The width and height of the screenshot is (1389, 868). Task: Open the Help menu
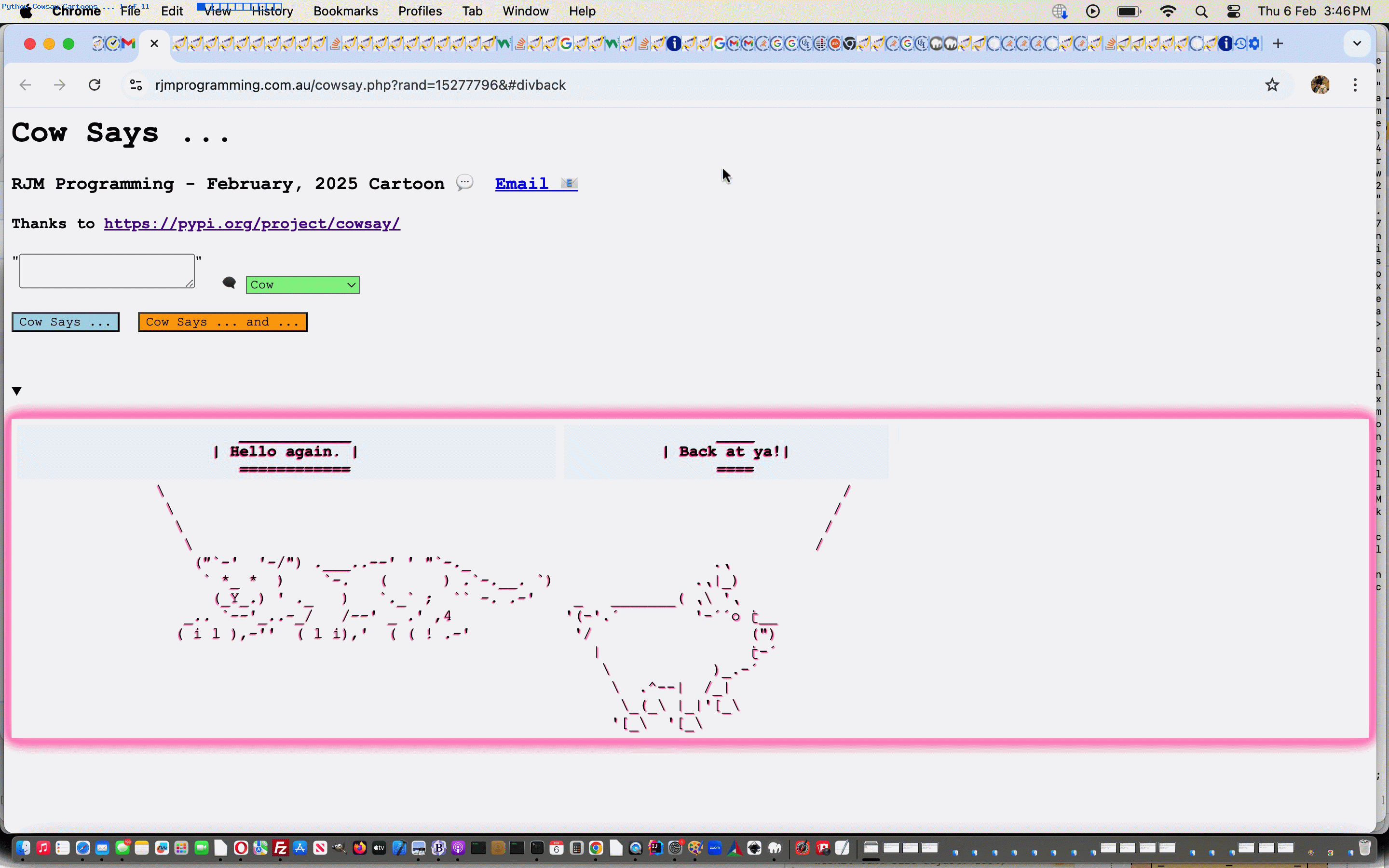point(582,11)
